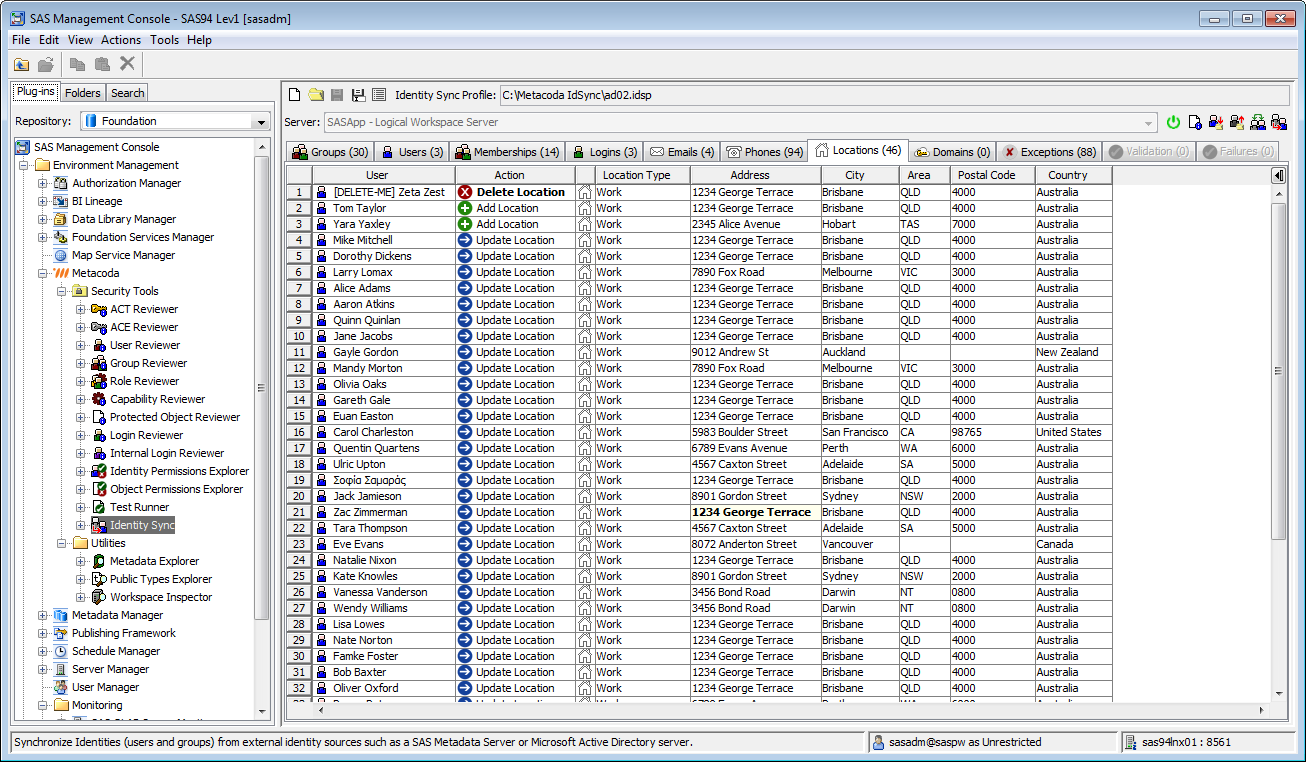Create a new Identity Sync Profile (blank page icon)
This screenshot has height=762, width=1306.
(x=295, y=95)
